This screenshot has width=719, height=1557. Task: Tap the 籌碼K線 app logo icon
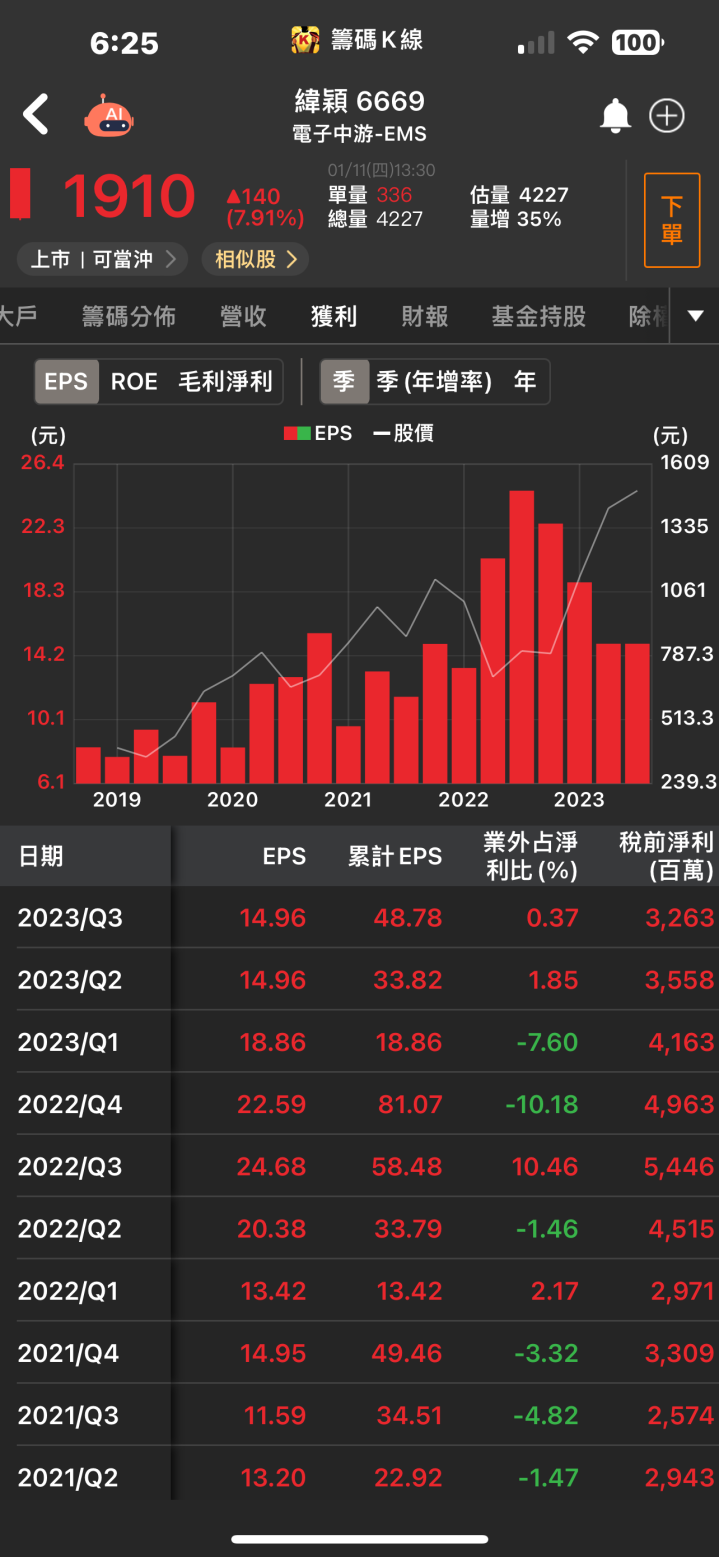(x=304, y=41)
